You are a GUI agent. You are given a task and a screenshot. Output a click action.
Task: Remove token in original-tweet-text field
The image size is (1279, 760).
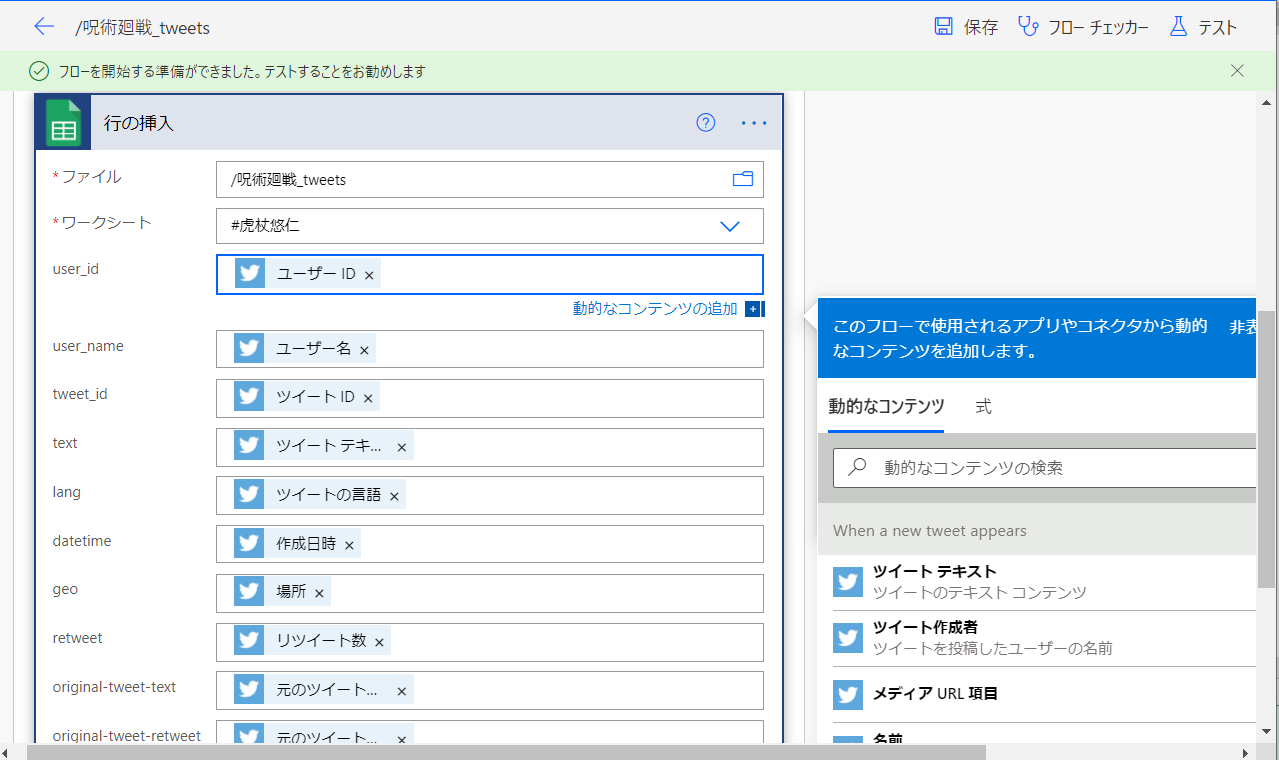coord(402,691)
